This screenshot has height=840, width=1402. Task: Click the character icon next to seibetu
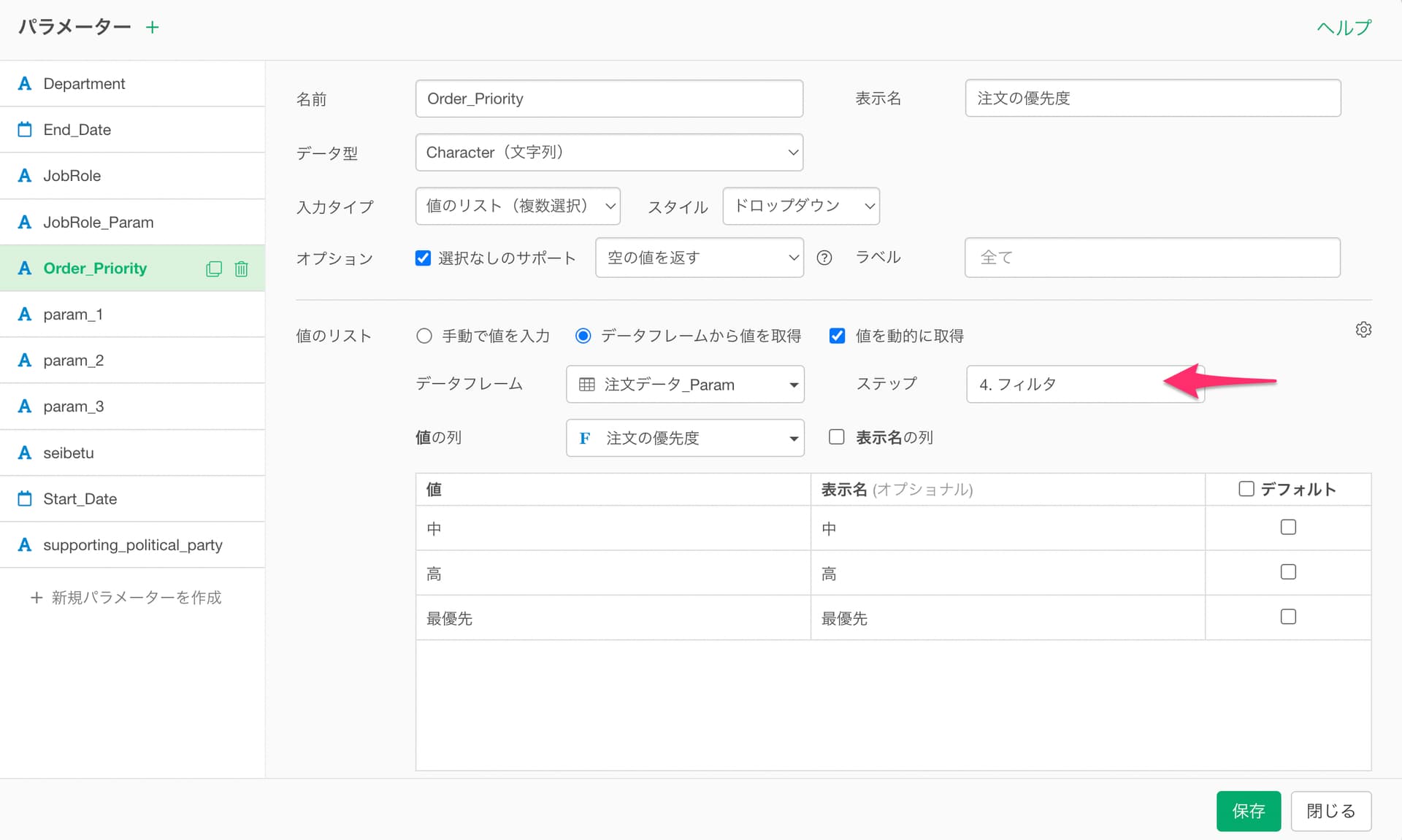(25, 453)
